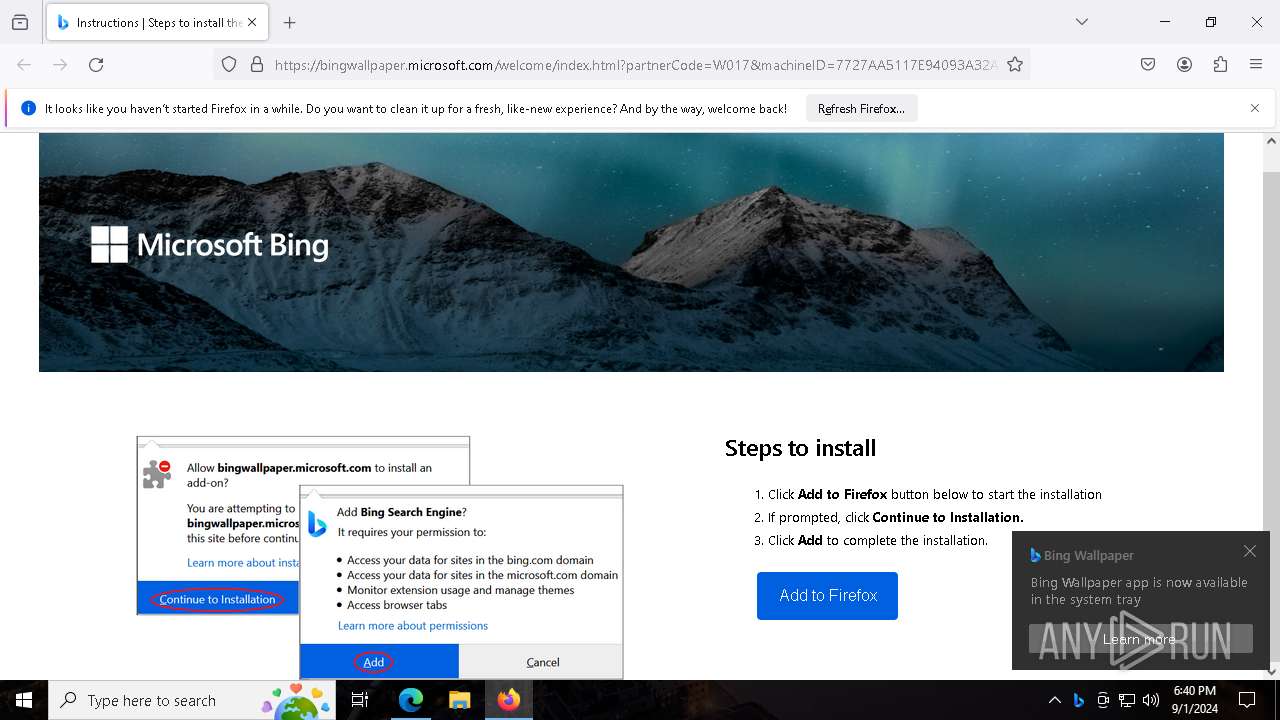Click the Add to Firefox button
The height and width of the screenshot is (720, 1280).
coord(827,596)
